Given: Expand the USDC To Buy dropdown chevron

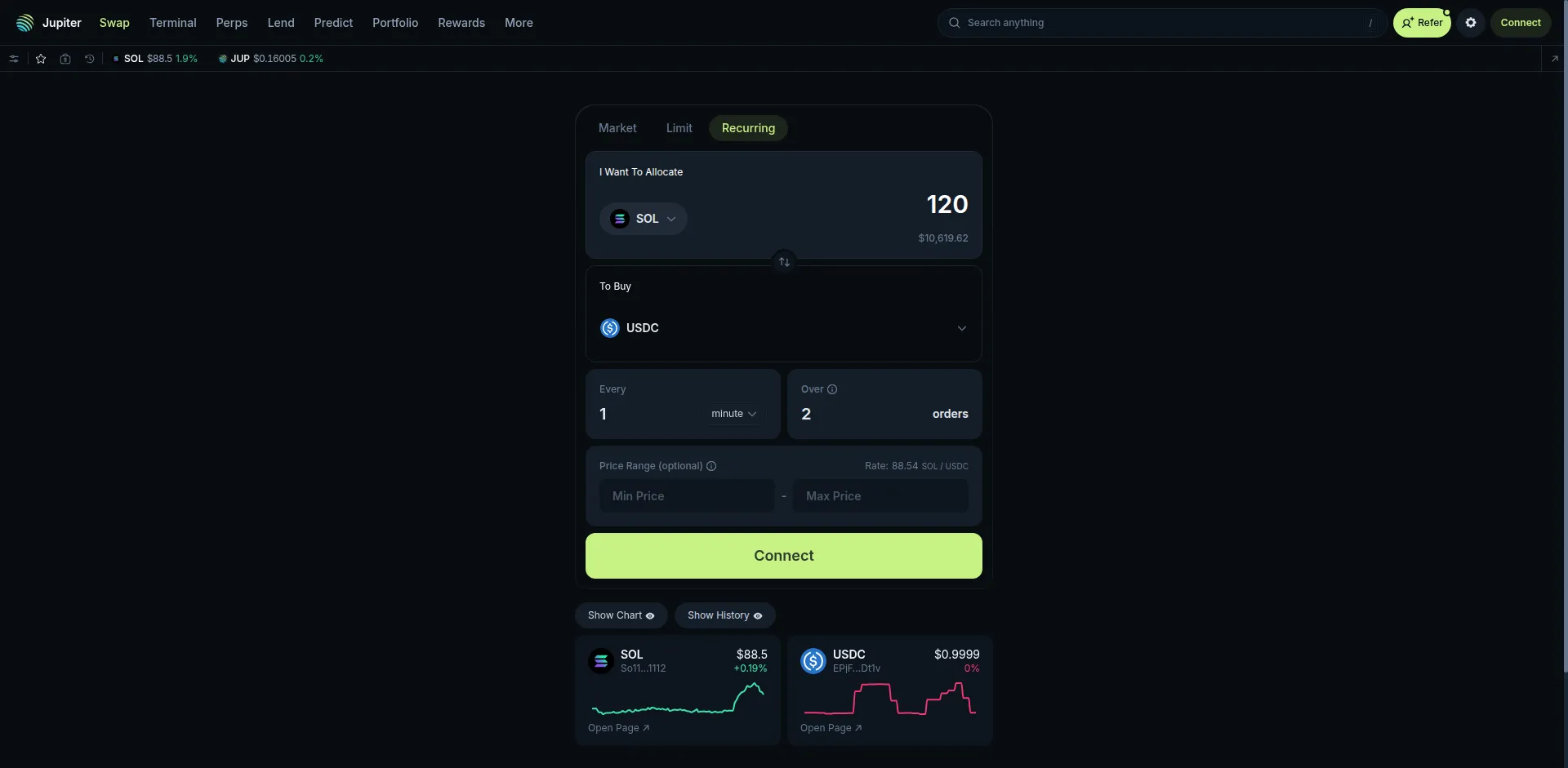Looking at the screenshot, I should pyautogui.click(x=962, y=328).
